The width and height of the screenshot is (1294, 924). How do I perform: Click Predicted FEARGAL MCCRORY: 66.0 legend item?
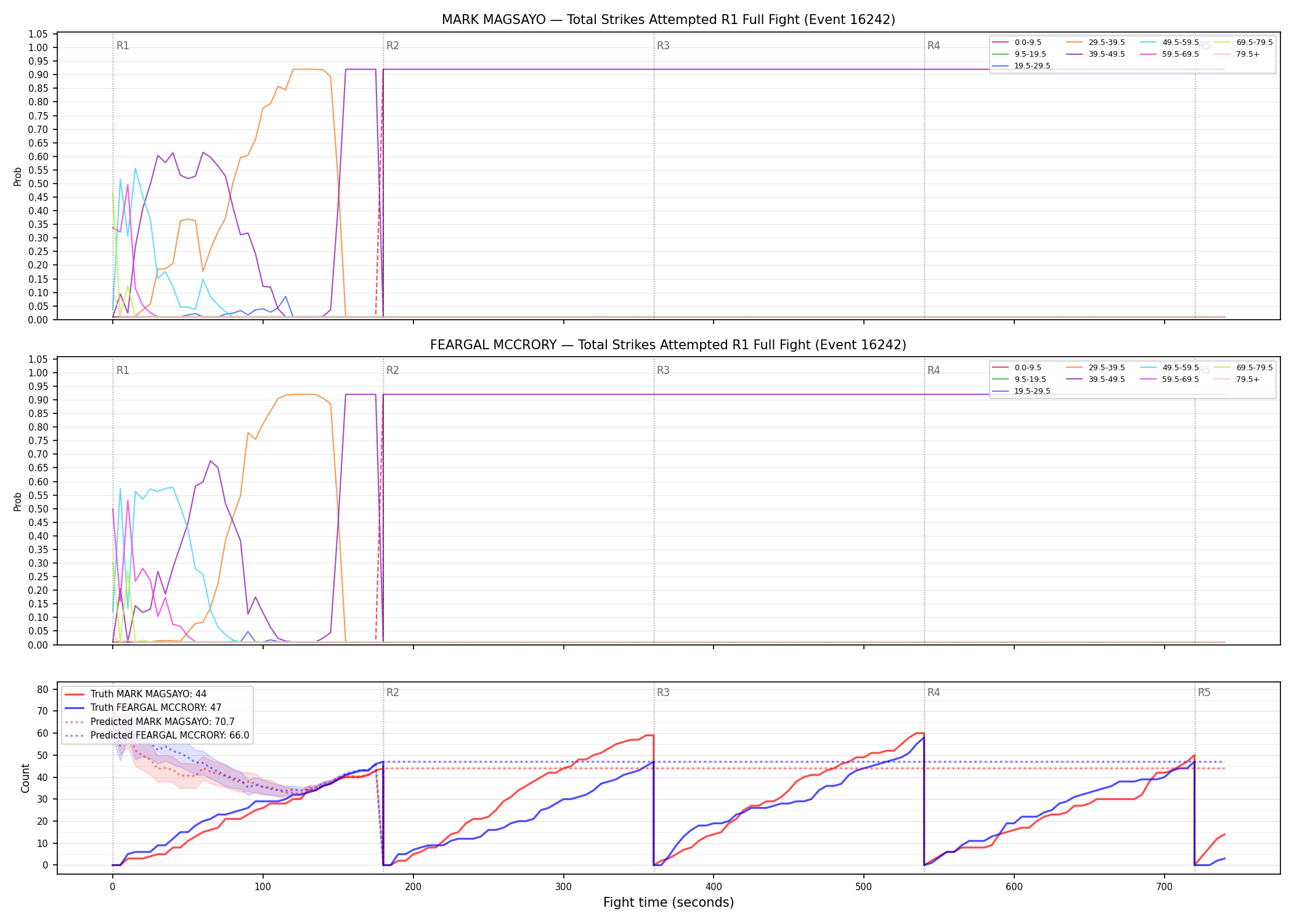(157, 736)
